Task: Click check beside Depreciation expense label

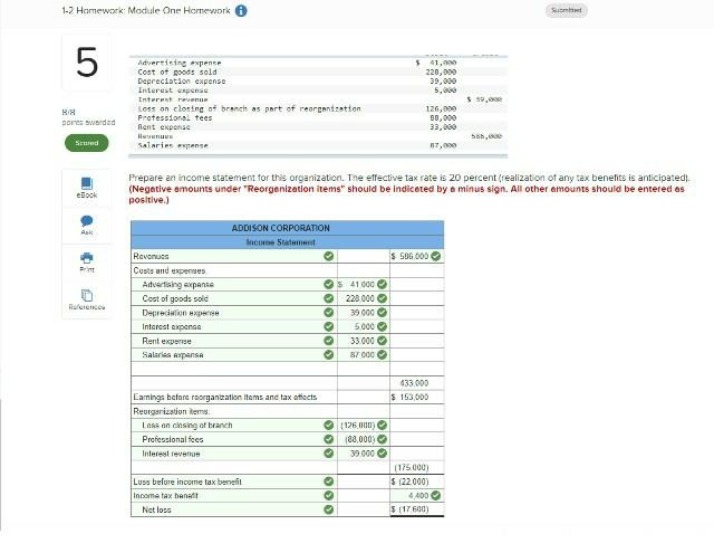Action: coord(328,312)
